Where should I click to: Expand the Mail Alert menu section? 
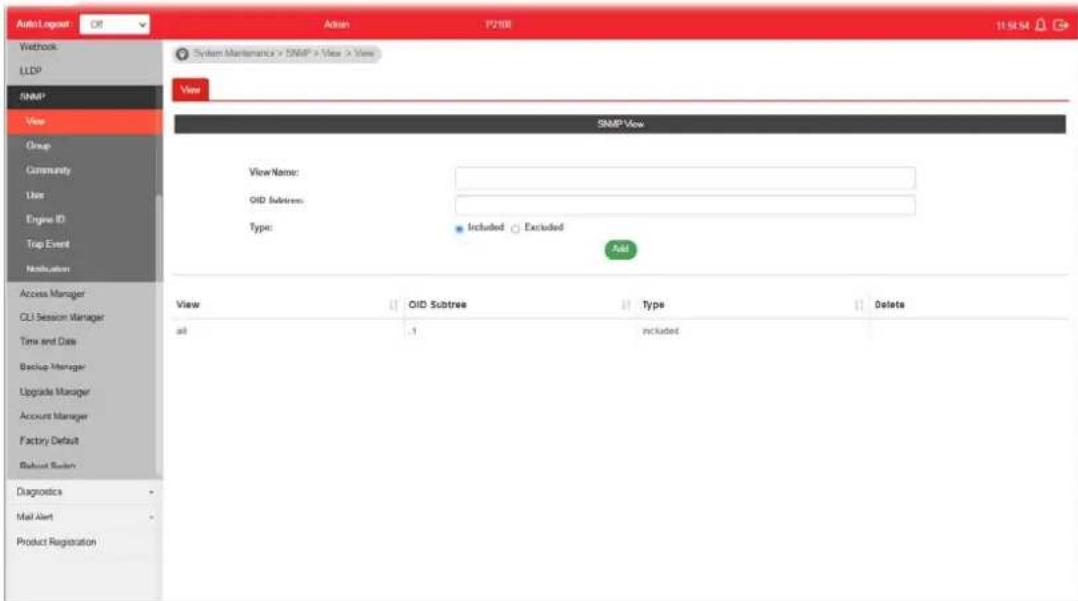point(84,517)
